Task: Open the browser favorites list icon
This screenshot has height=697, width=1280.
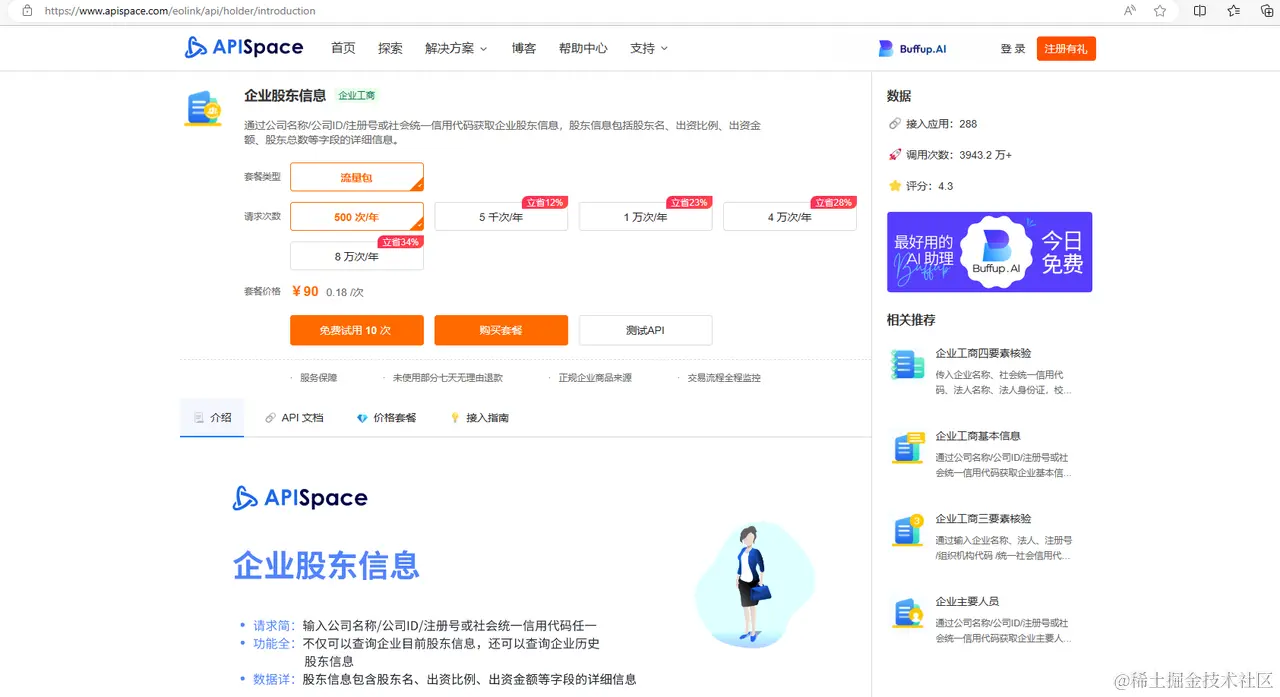Action: (1234, 11)
